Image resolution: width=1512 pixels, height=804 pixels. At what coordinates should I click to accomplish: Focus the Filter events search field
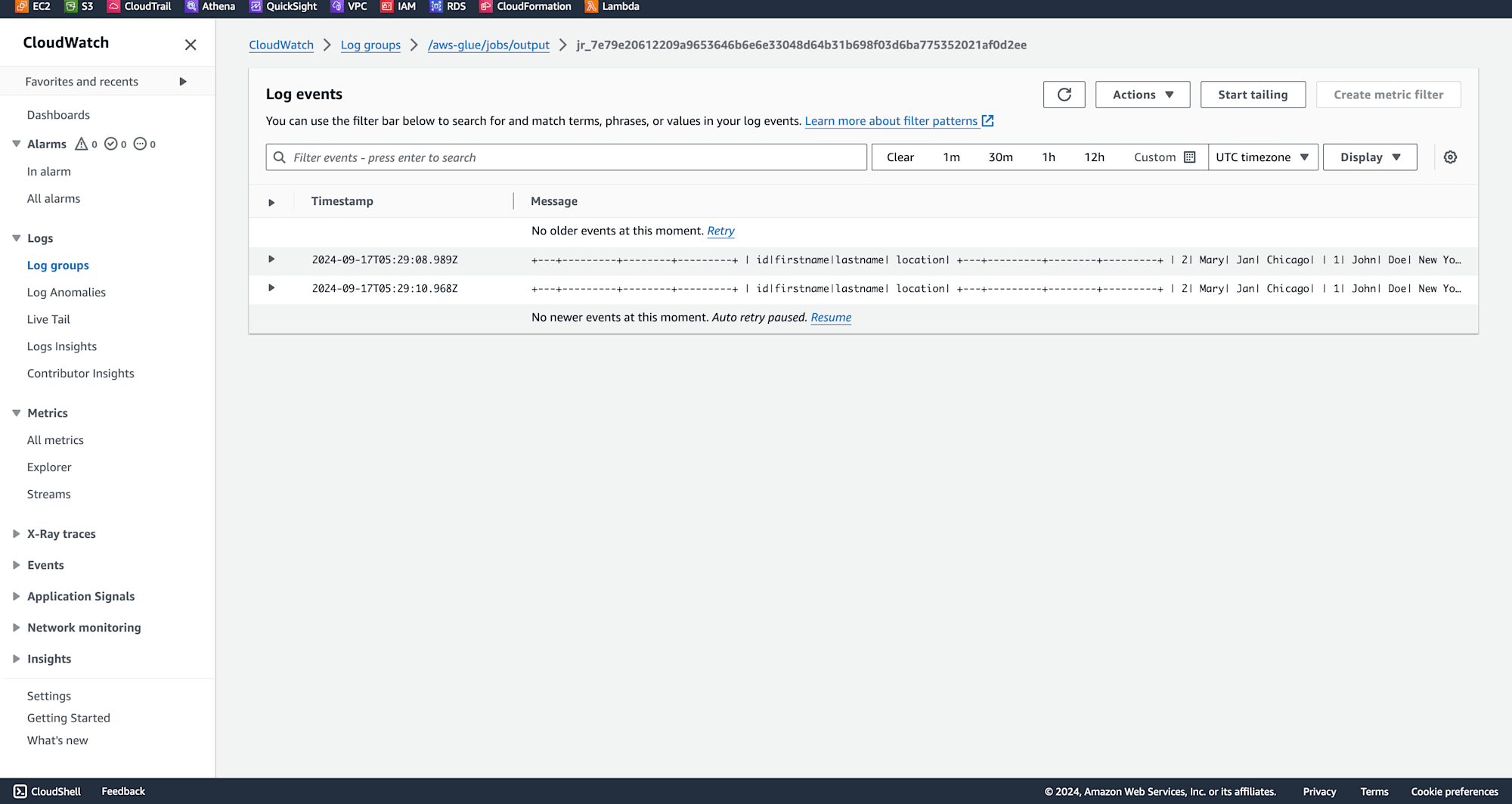coord(566,157)
